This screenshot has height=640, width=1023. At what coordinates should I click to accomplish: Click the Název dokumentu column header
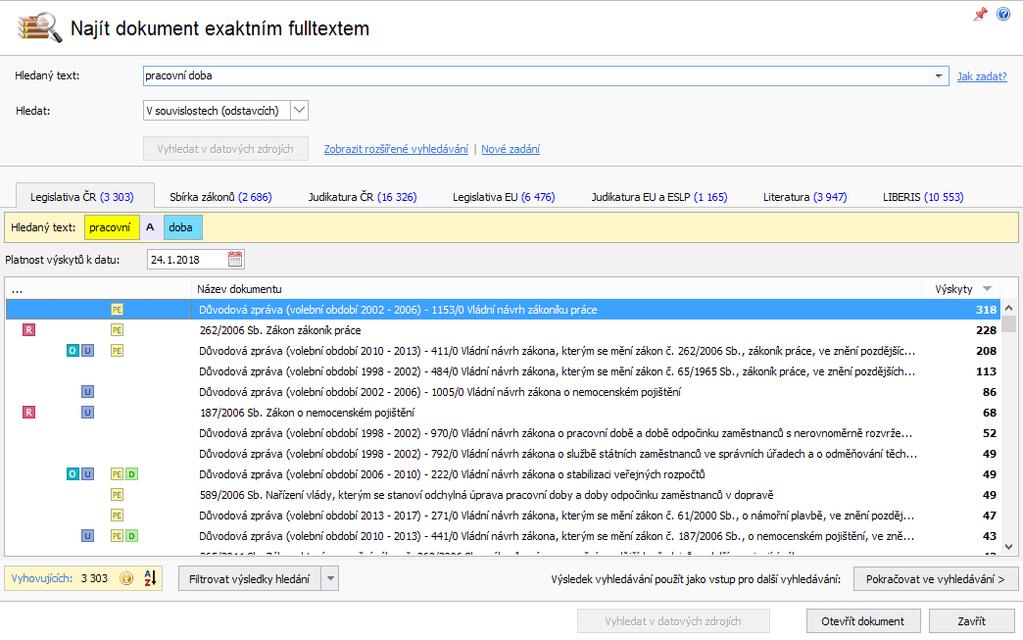tap(558, 289)
